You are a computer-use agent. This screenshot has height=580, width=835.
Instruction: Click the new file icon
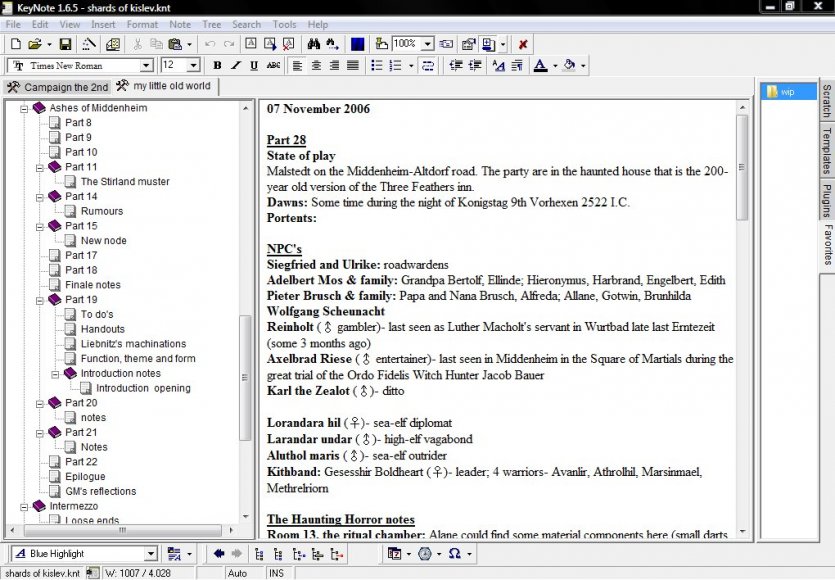pos(15,44)
